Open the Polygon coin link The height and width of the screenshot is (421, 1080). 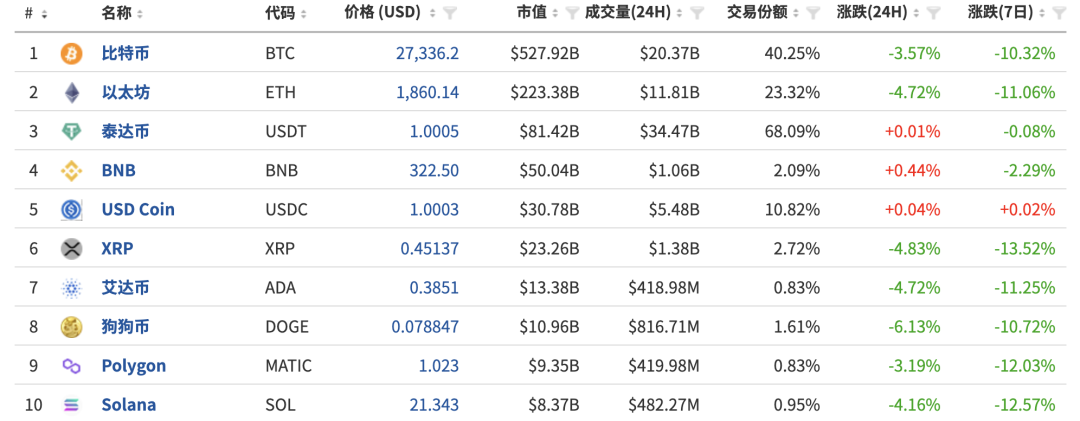coord(133,366)
